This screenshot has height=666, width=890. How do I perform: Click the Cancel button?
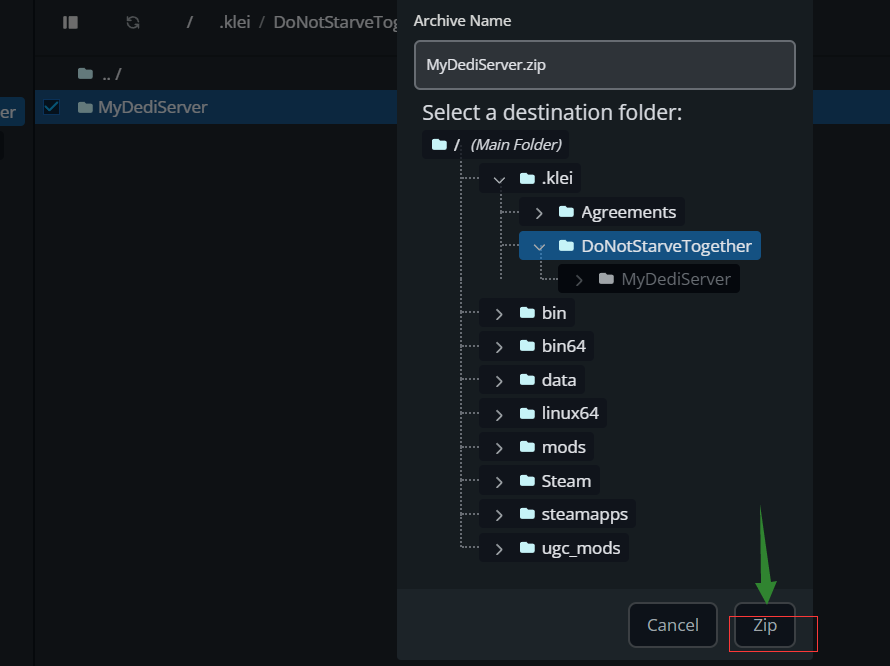[x=672, y=625]
